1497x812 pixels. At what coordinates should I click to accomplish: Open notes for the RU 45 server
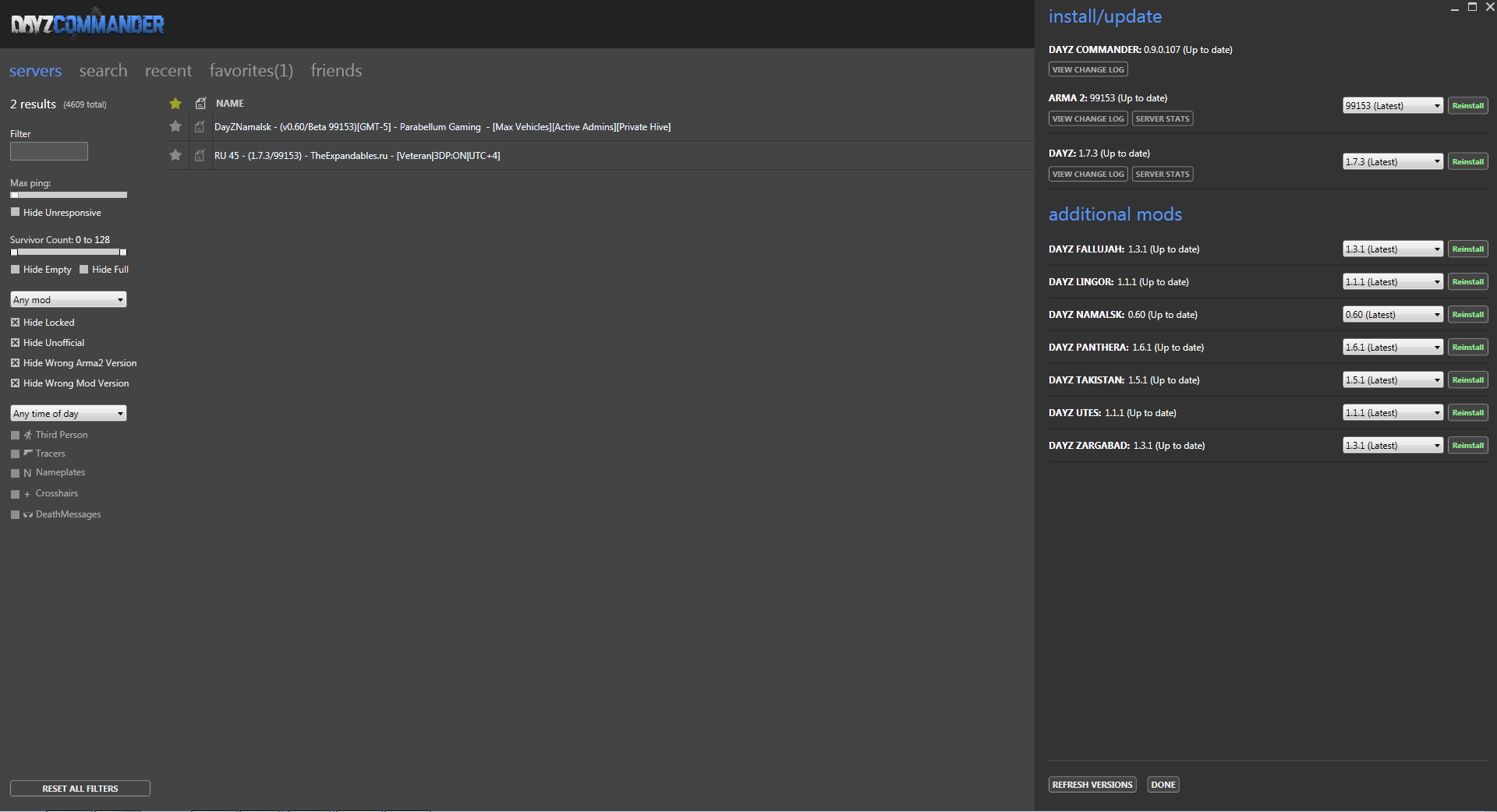pos(200,155)
